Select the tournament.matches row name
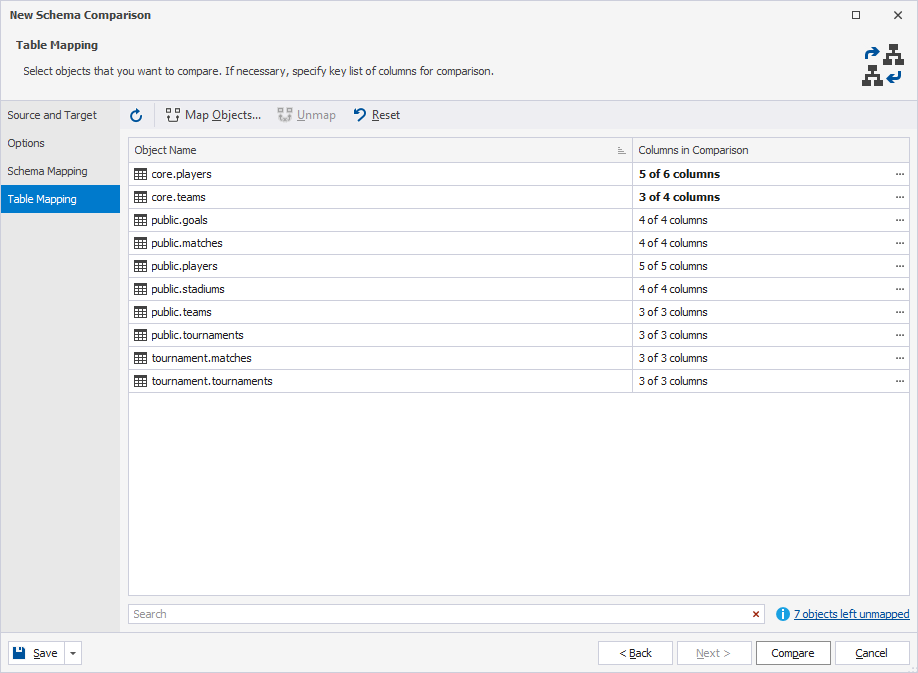 (x=201, y=358)
